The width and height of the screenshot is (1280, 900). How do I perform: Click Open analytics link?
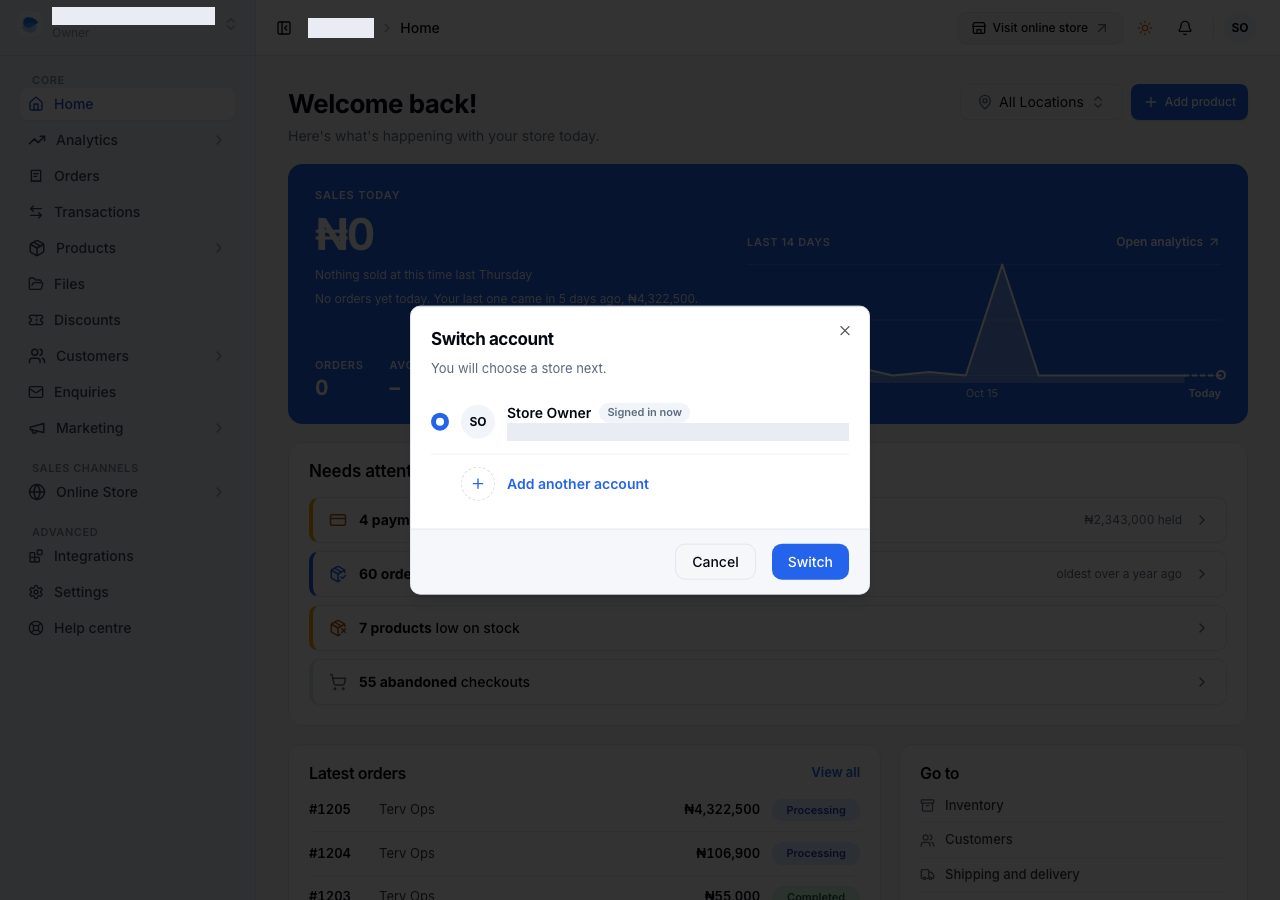tap(1168, 242)
